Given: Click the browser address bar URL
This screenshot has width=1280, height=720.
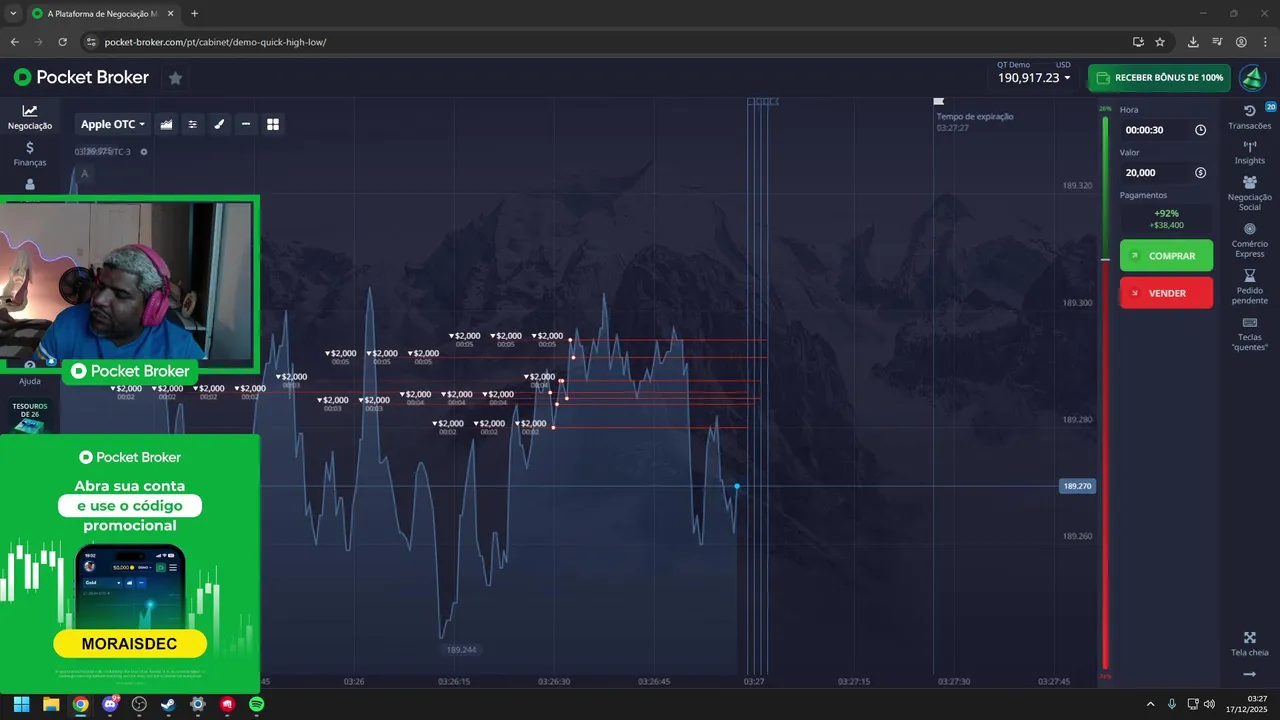Looking at the screenshot, I should tap(215, 42).
